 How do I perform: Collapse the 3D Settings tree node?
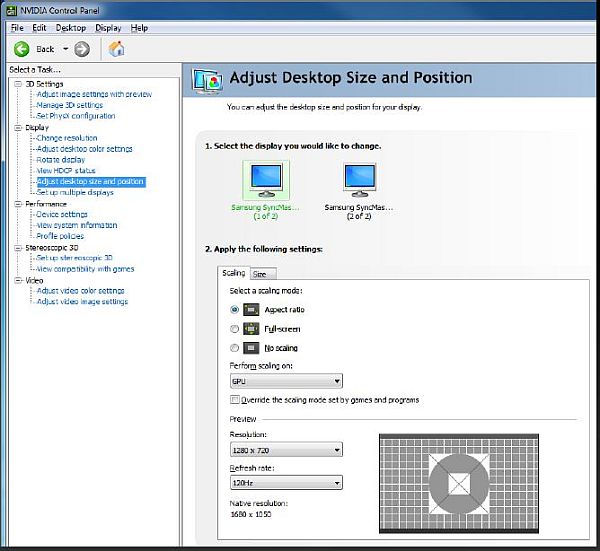(17, 84)
